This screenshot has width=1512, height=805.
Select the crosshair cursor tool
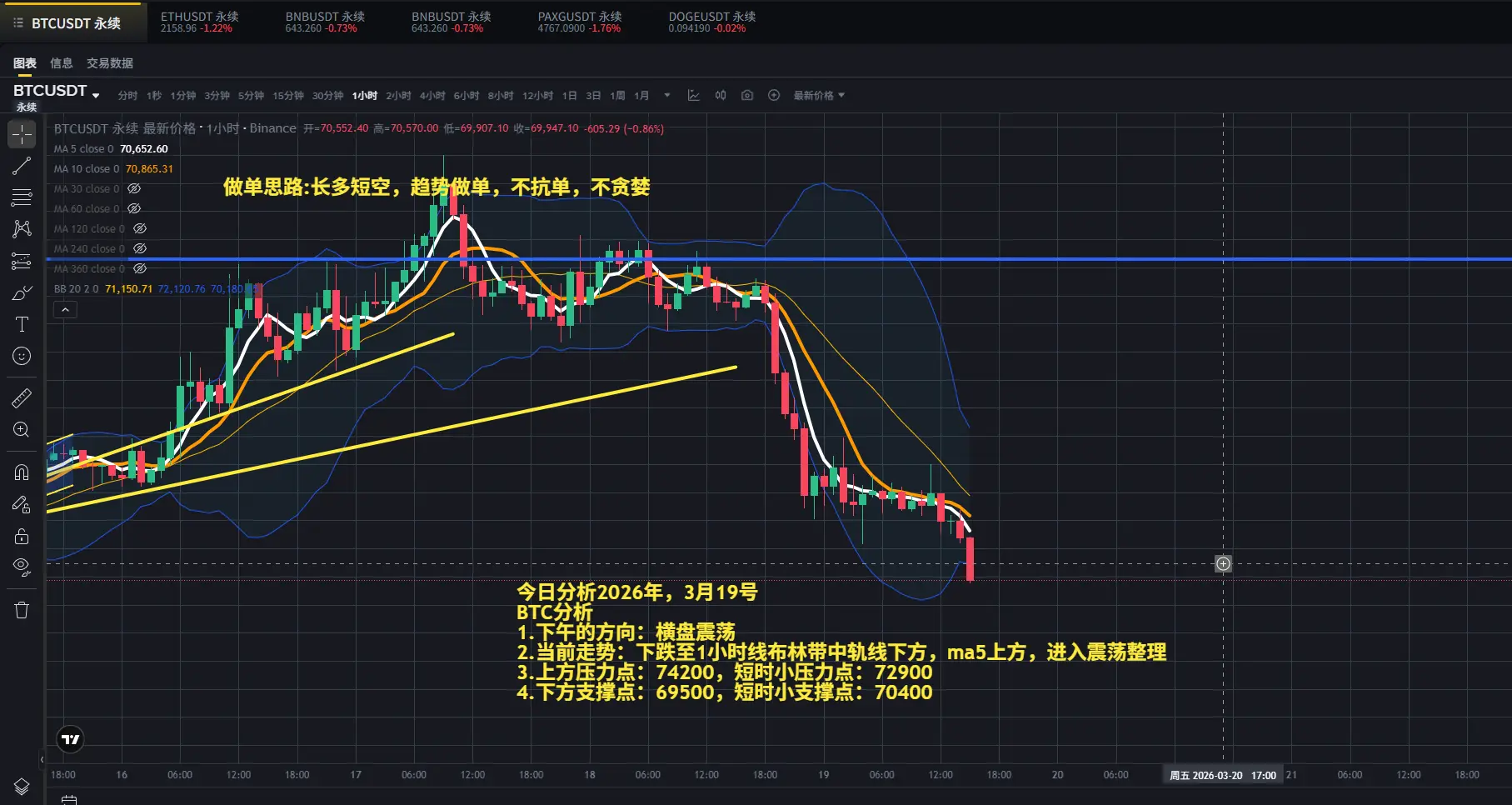tap(22, 134)
